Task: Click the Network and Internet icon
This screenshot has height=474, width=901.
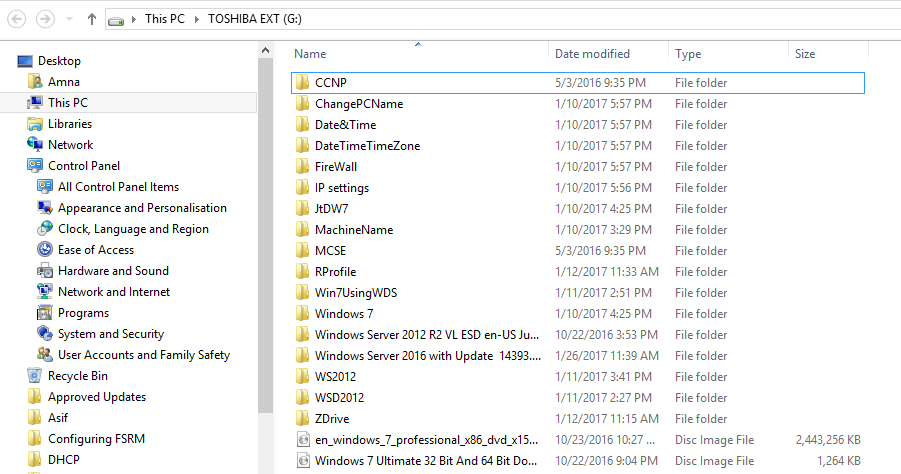Action: 45,291
